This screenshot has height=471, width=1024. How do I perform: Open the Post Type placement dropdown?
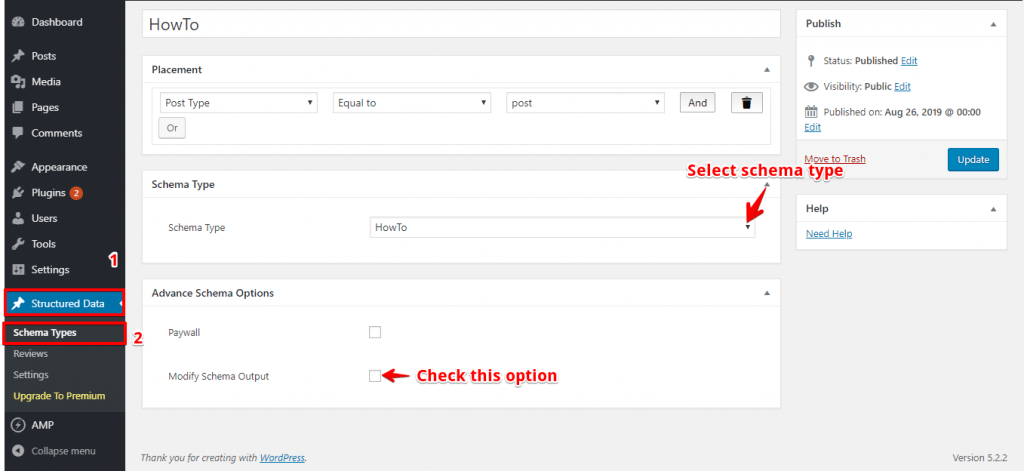[x=238, y=103]
